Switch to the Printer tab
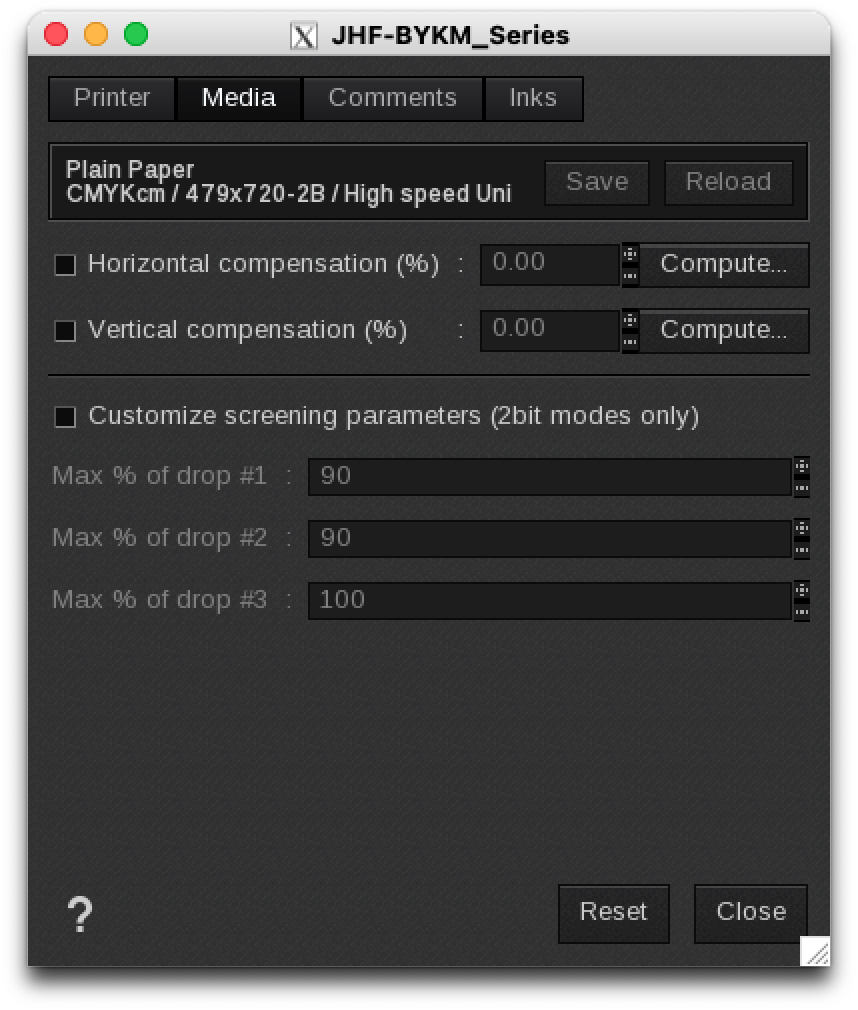 pos(112,98)
